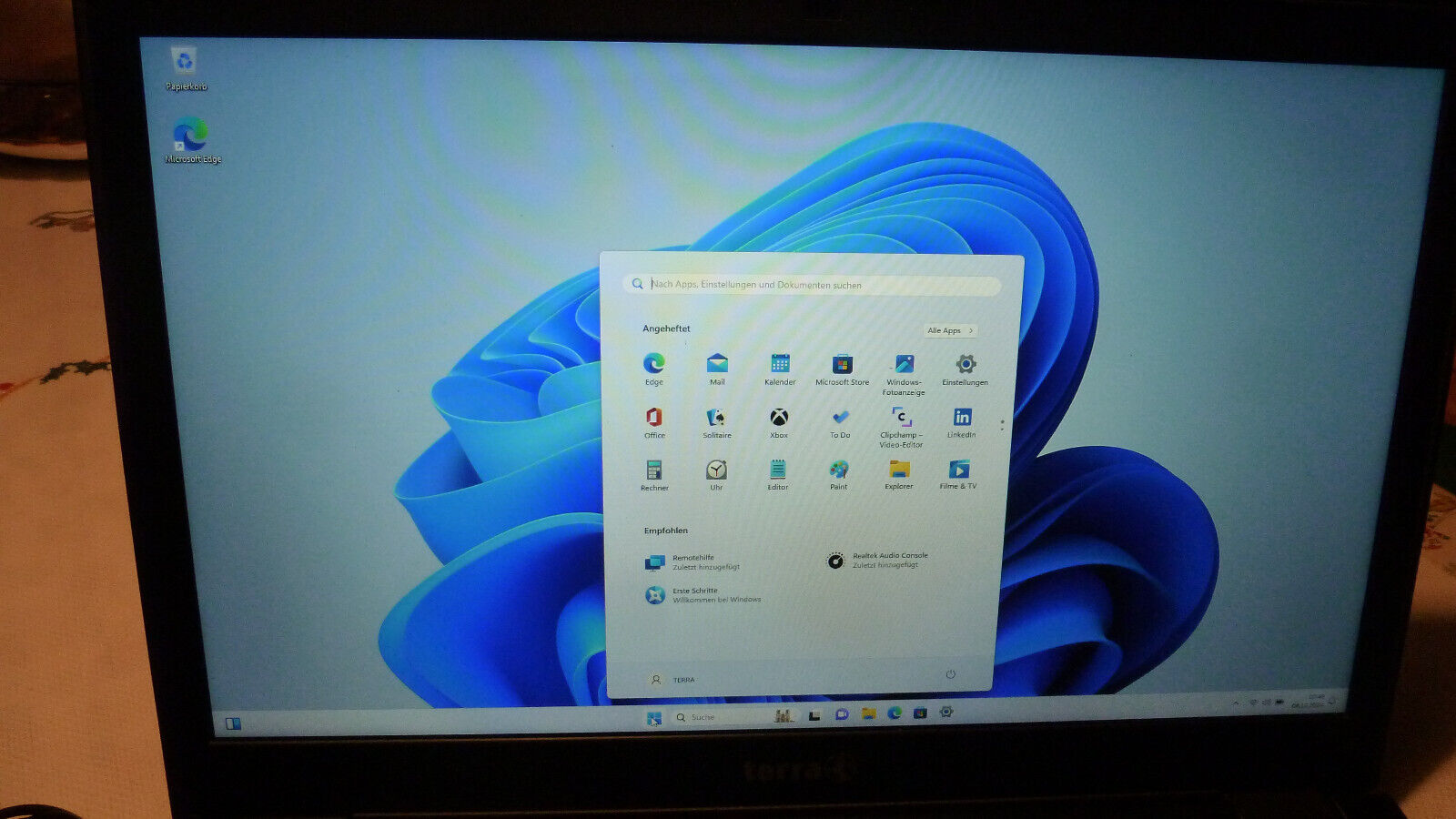Open Microsoft Store on the taskbar

click(920, 713)
